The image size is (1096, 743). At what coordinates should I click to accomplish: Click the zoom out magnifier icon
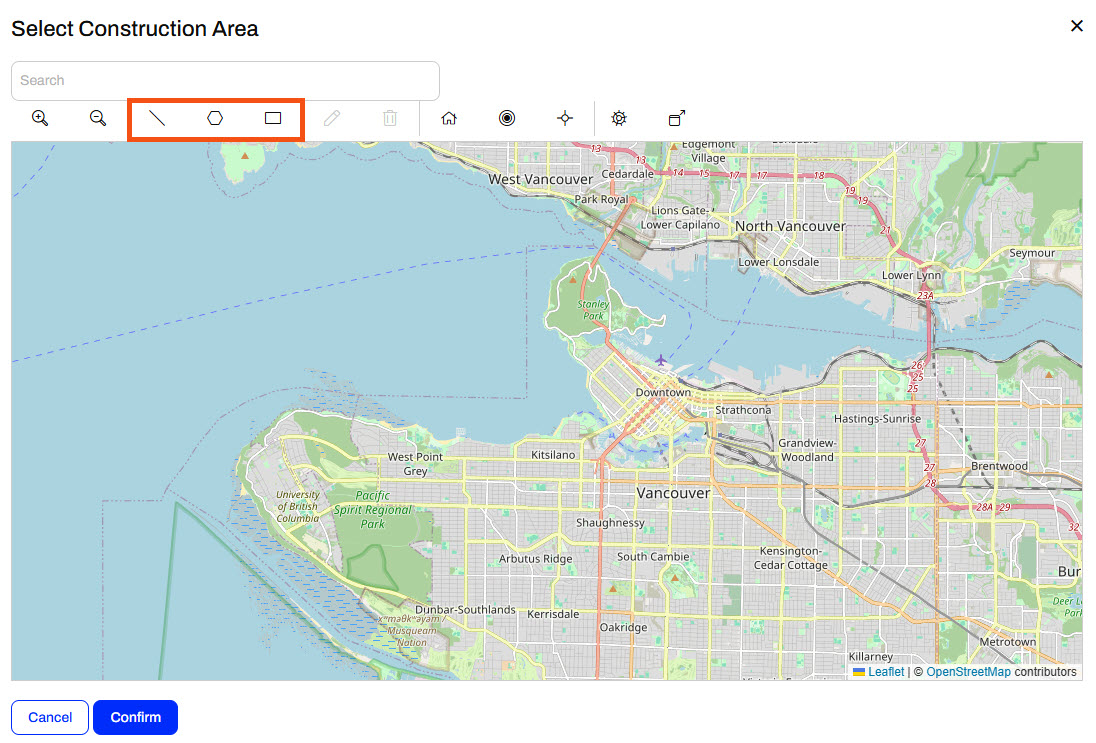tap(98, 118)
